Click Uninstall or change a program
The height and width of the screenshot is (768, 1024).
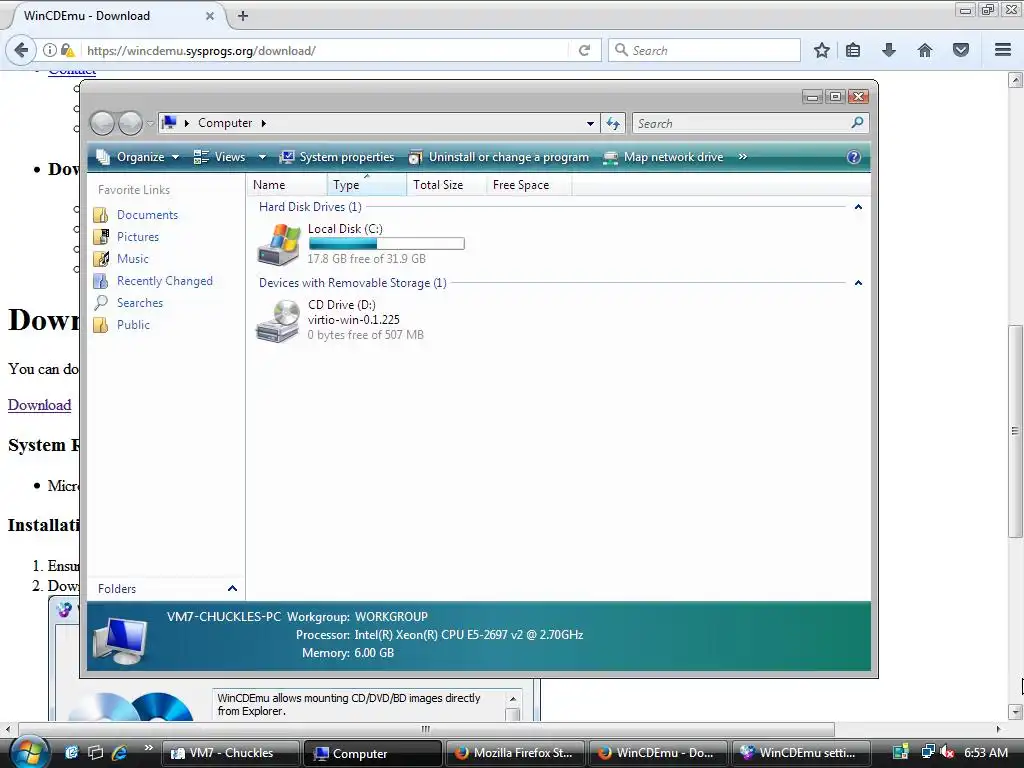(498, 157)
